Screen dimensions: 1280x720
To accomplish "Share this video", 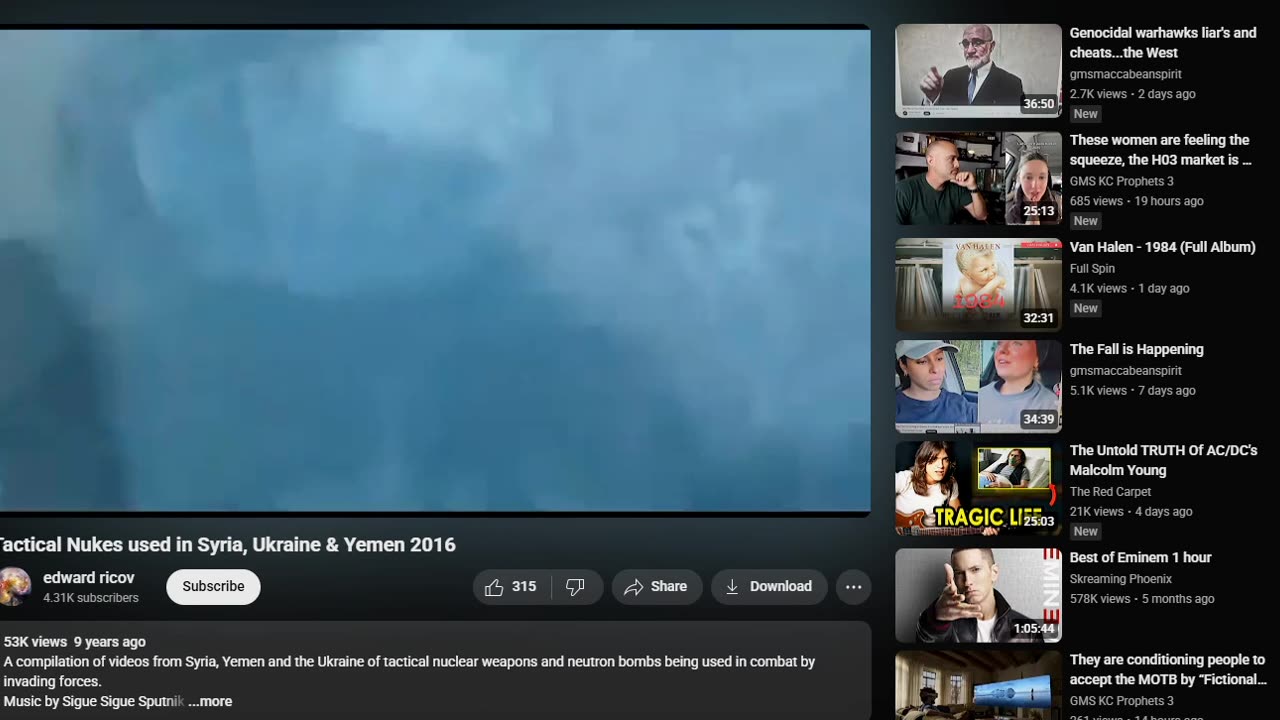I will pyautogui.click(x=657, y=587).
